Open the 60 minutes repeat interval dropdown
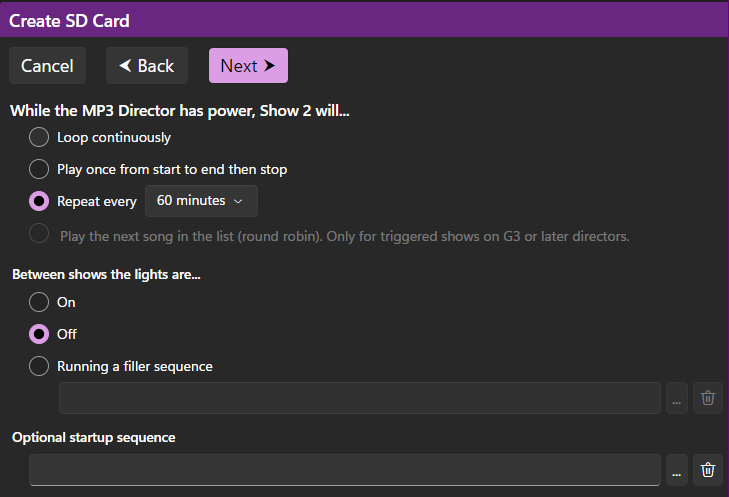729x497 pixels. 201,201
